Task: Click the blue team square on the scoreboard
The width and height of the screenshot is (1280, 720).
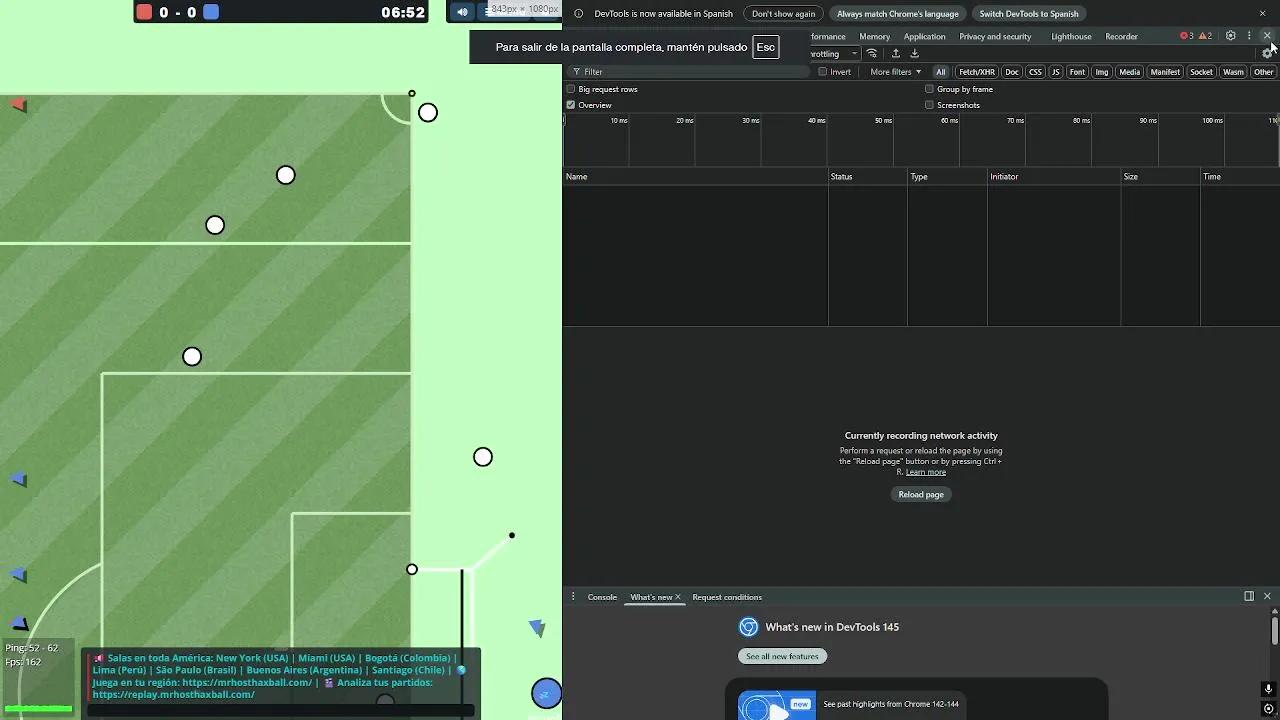Action: 211,12
